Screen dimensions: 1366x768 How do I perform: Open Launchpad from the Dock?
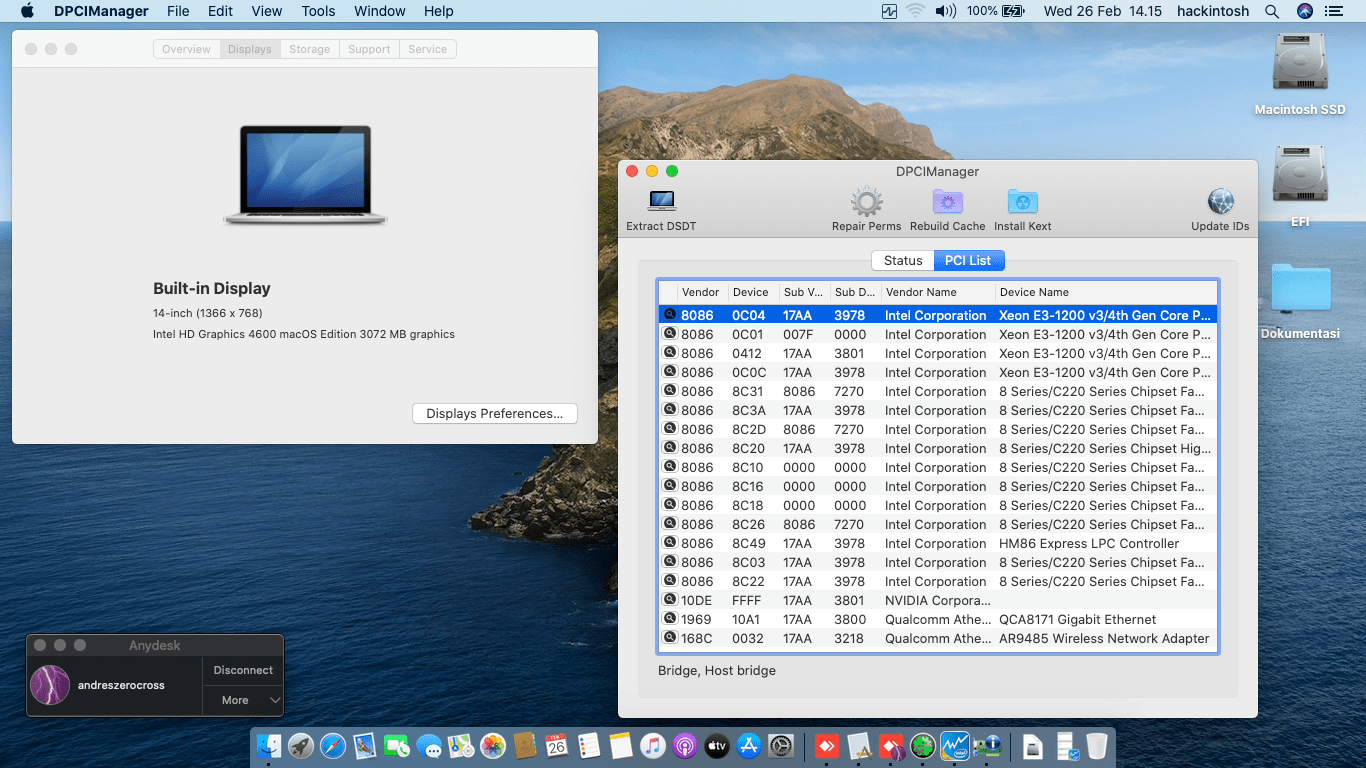click(x=300, y=746)
